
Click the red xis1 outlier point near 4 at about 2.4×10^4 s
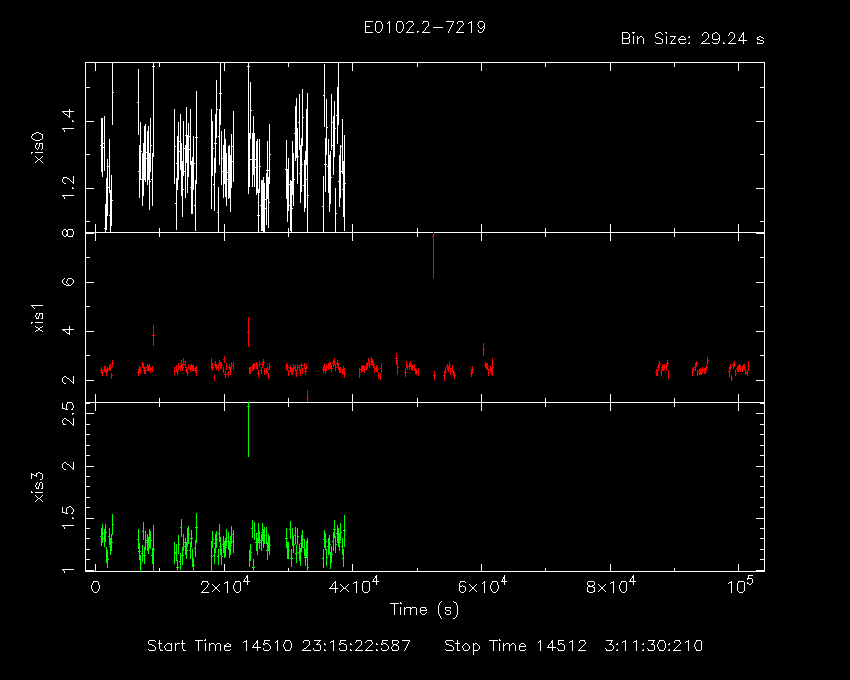coord(248,332)
